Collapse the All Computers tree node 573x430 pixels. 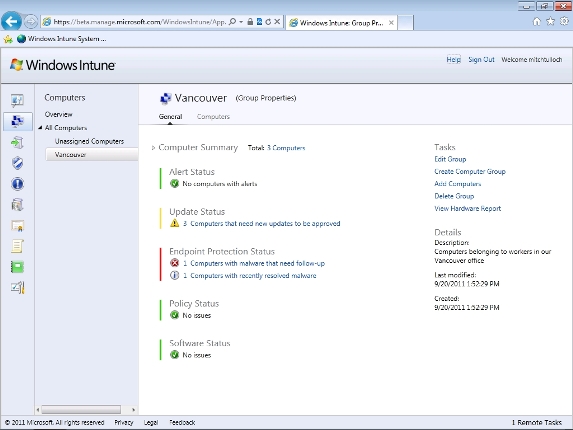(x=40, y=128)
